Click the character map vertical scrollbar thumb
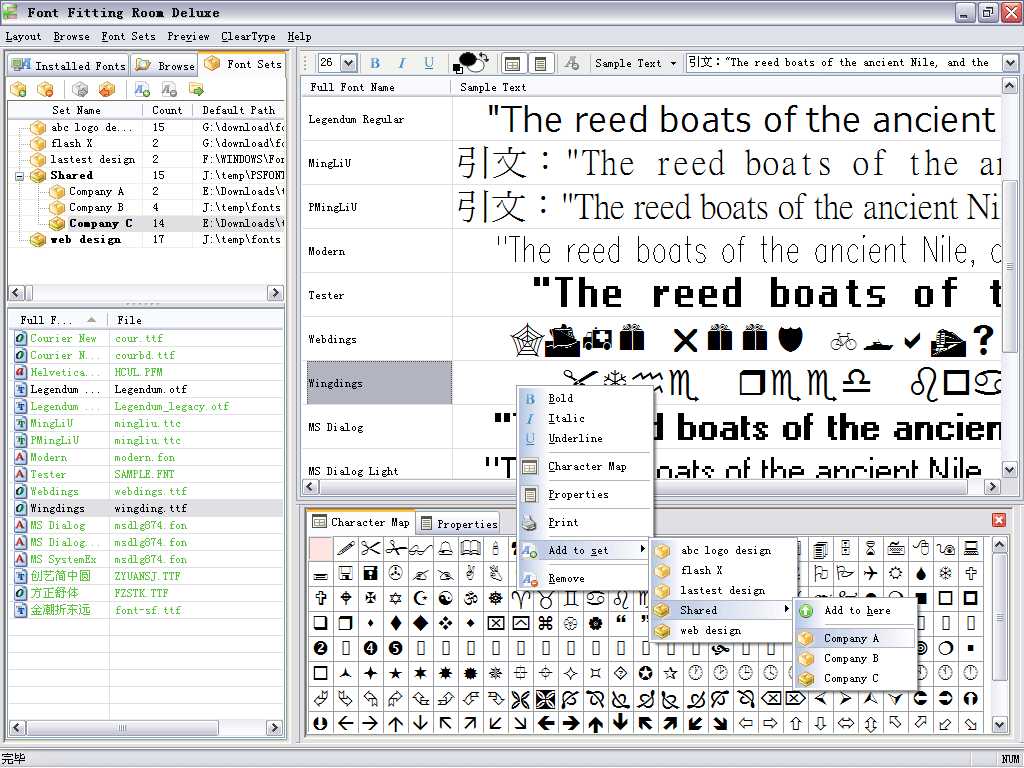This screenshot has width=1024, height=768. click(x=999, y=617)
